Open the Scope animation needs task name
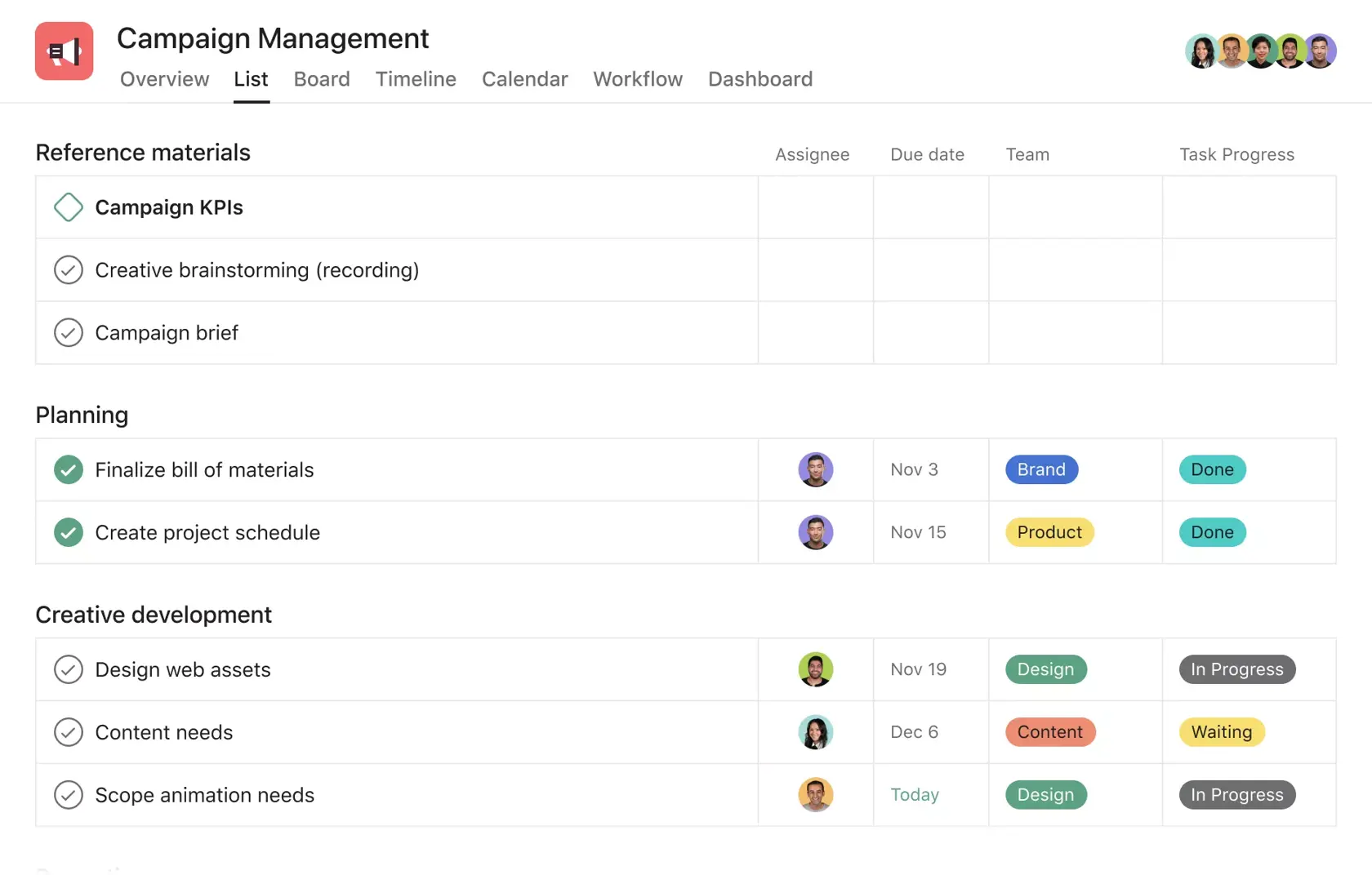 pos(204,795)
